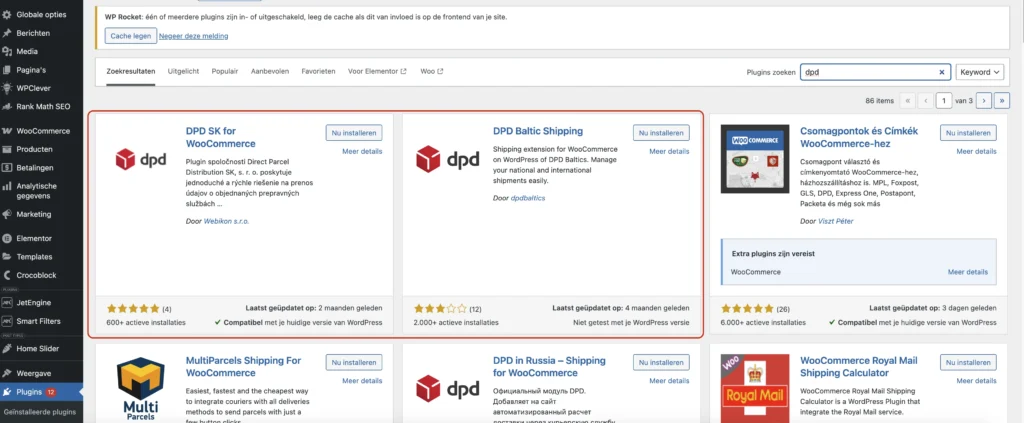Open WPClever lightbulb icon
The height and width of the screenshot is (423, 1024).
click(7, 87)
